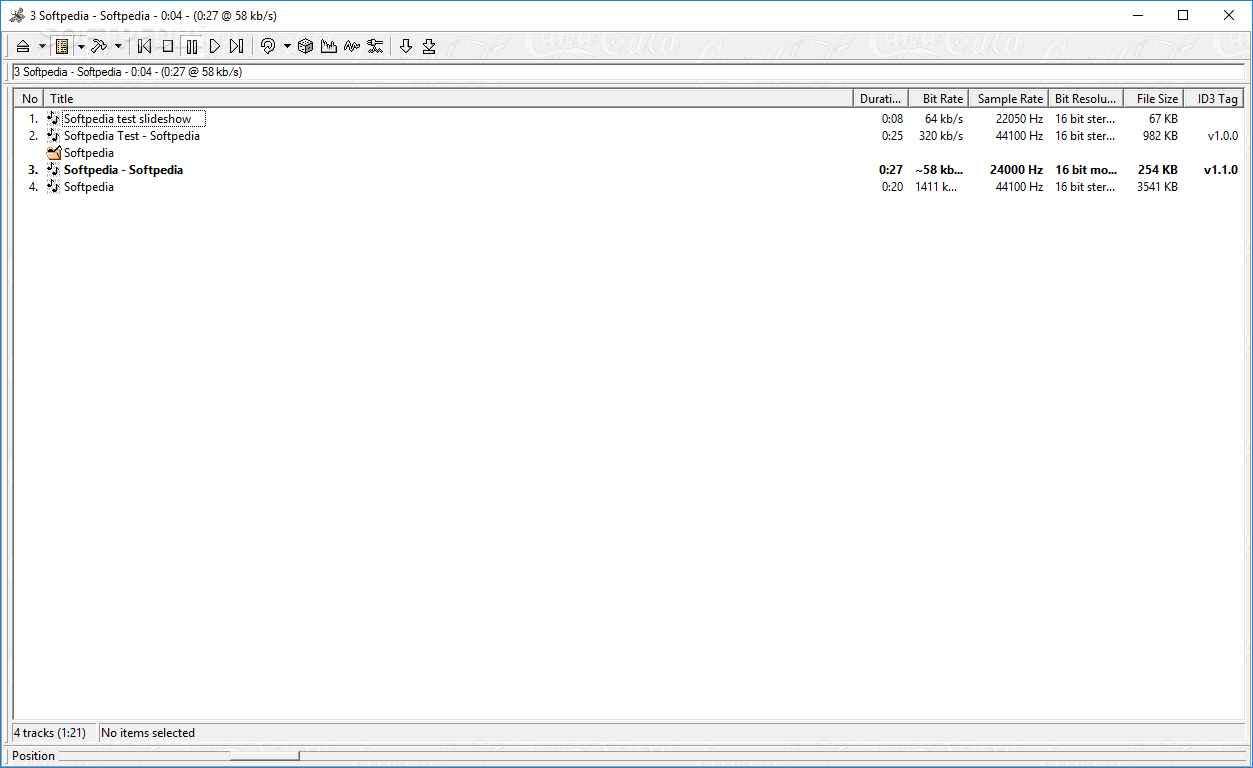Sort by the Bit Resolution column header
1253x768 pixels.
[1085, 98]
